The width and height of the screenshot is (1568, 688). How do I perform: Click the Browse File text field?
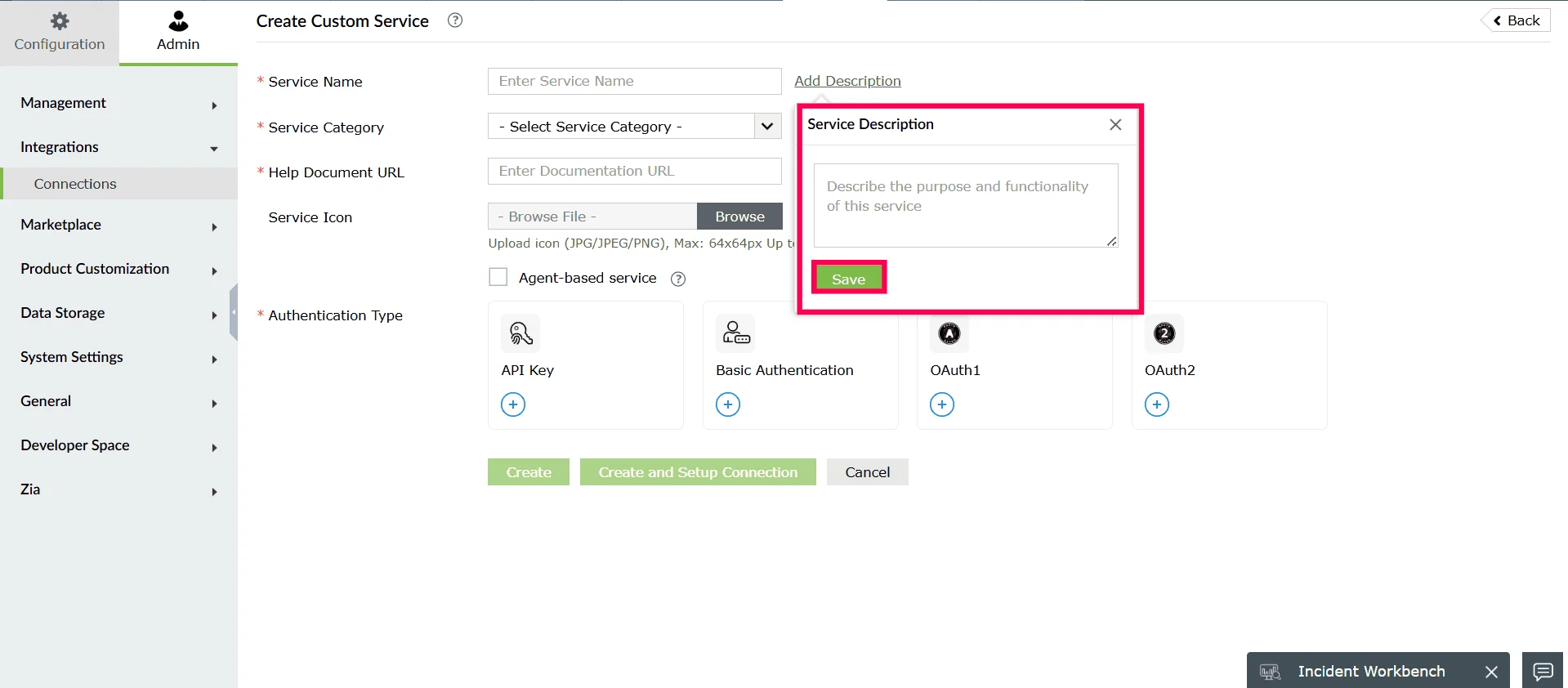[592, 217]
